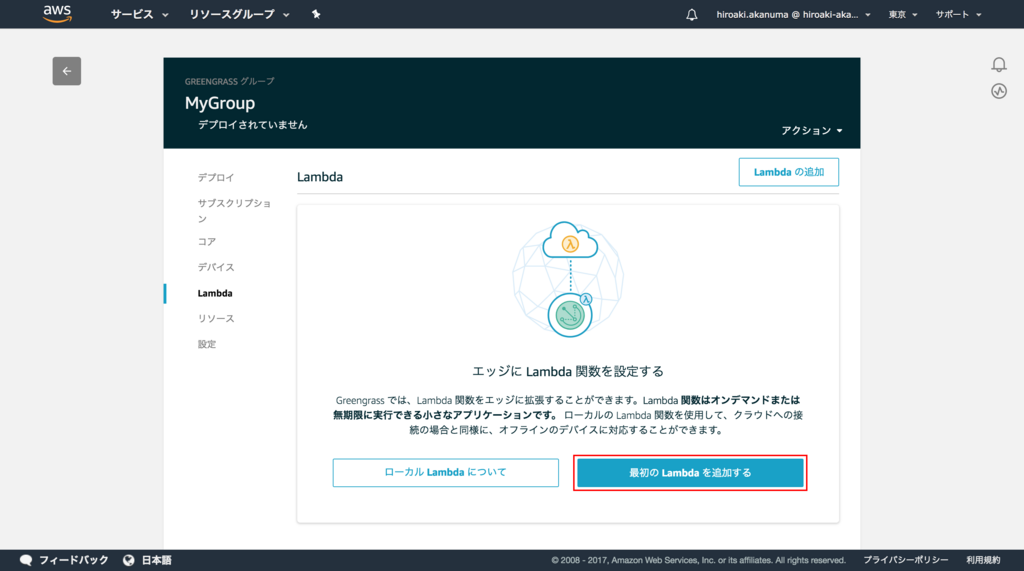Click ローカル Lambda について button

[445, 472]
